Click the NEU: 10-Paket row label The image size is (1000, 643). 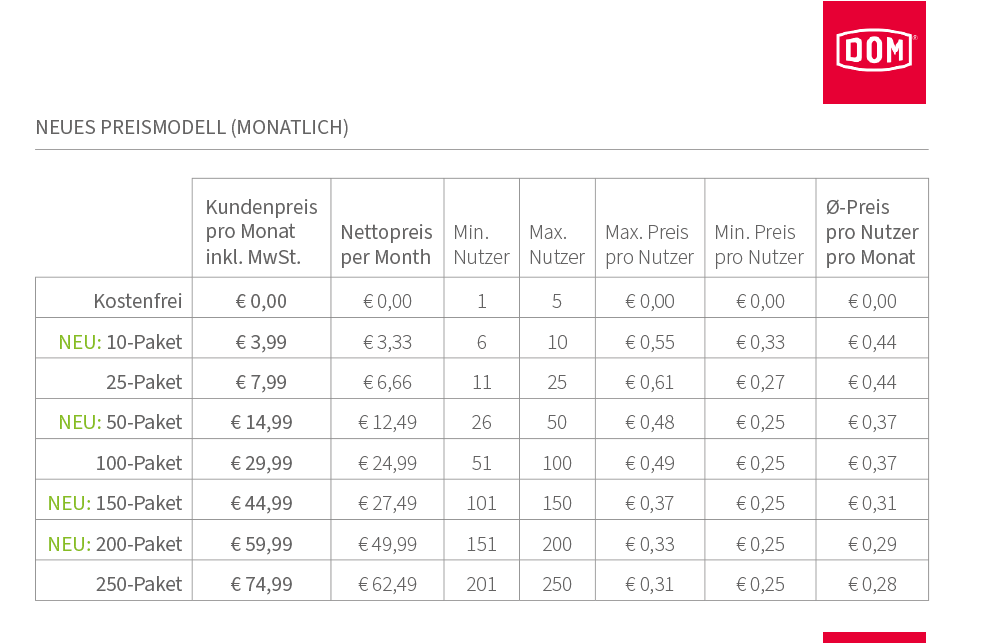tap(121, 342)
